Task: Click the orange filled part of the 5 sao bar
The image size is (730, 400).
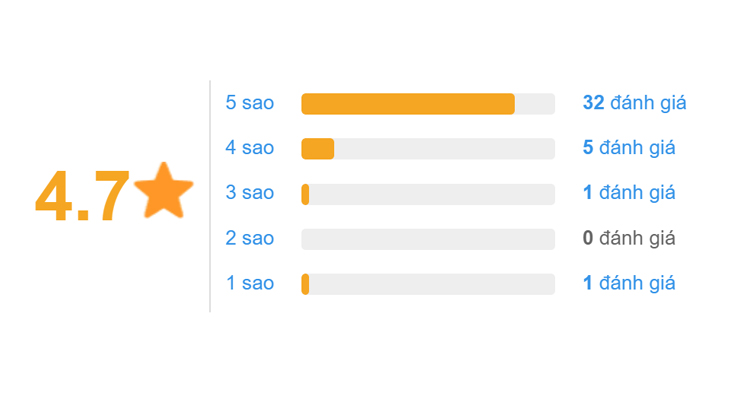Action: coord(407,104)
